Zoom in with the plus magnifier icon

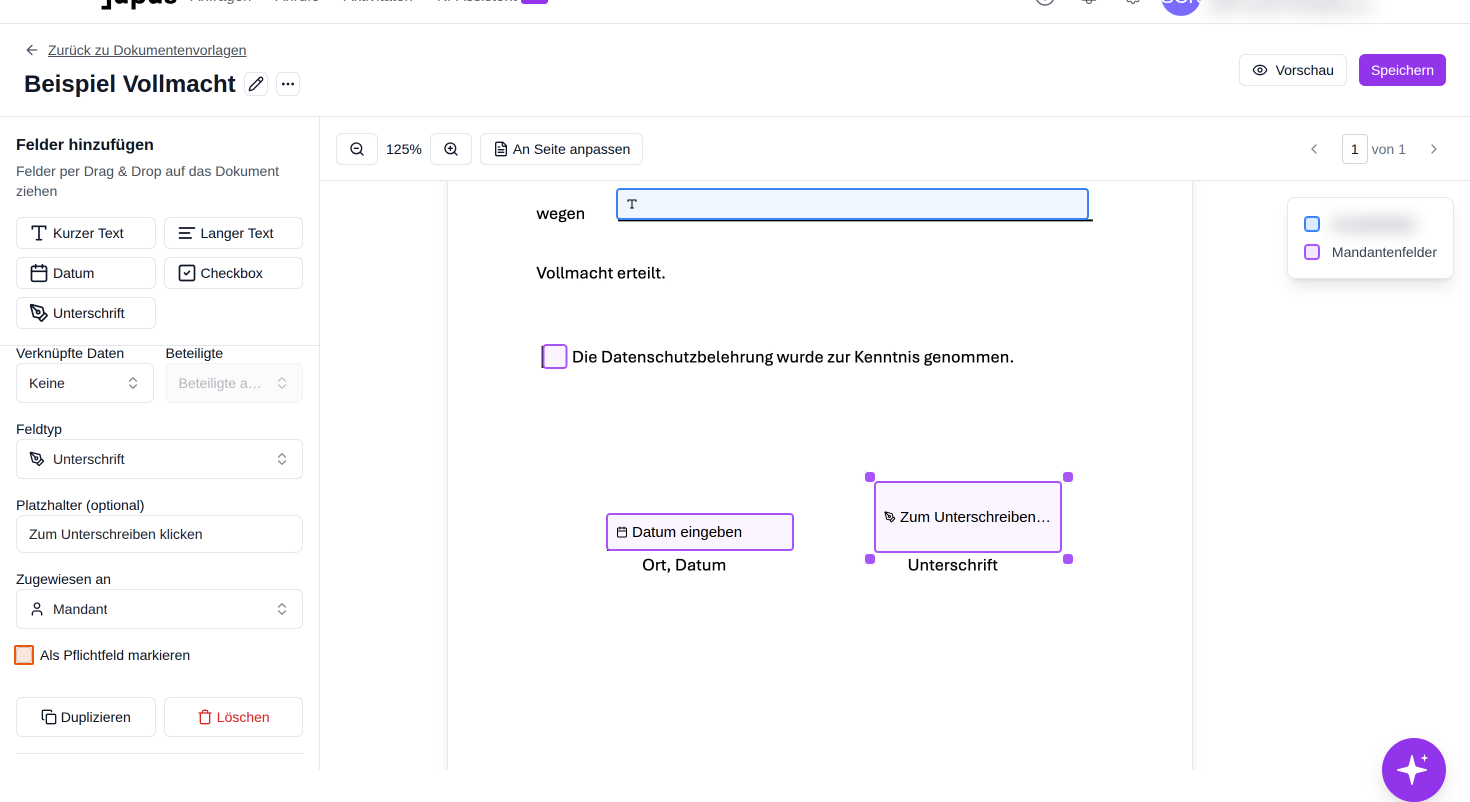click(451, 149)
